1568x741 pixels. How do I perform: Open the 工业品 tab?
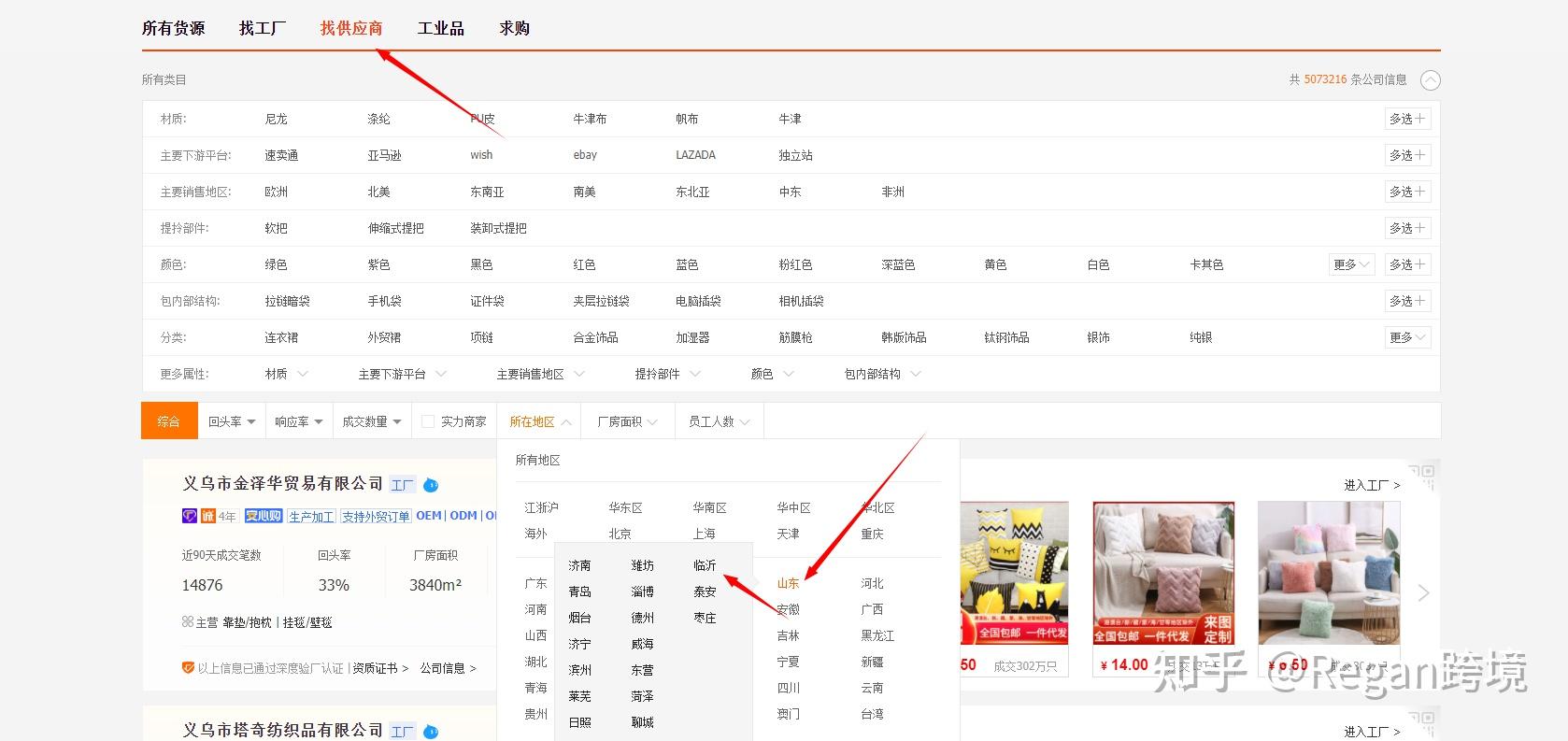pos(441,28)
